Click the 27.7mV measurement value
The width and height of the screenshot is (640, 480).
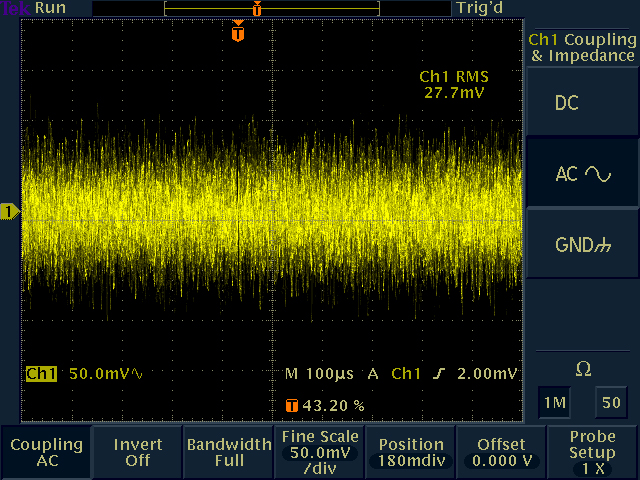(x=454, y=93)
